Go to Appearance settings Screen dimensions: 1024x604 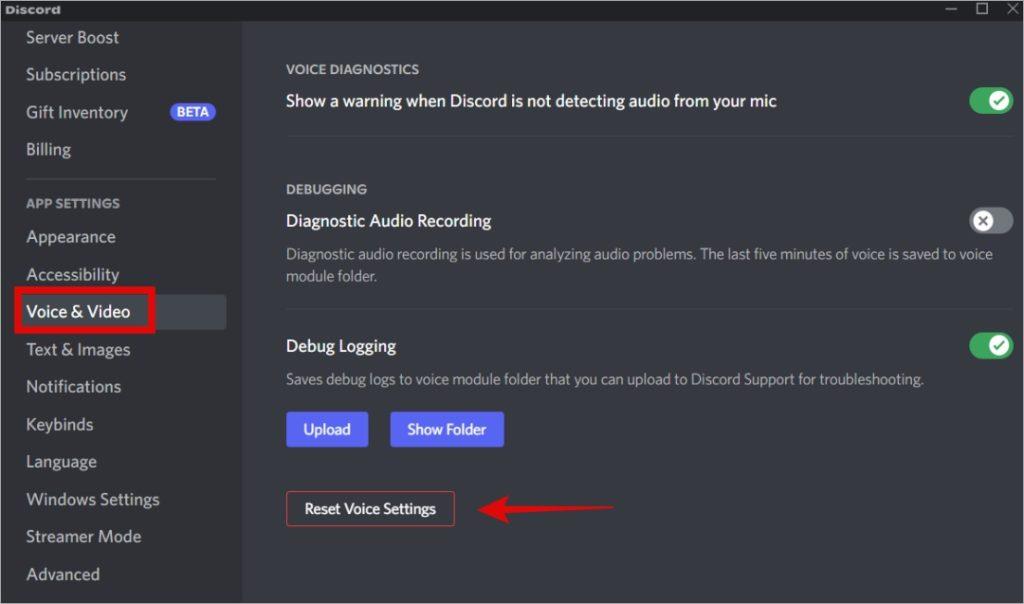[x=71, y=237]
